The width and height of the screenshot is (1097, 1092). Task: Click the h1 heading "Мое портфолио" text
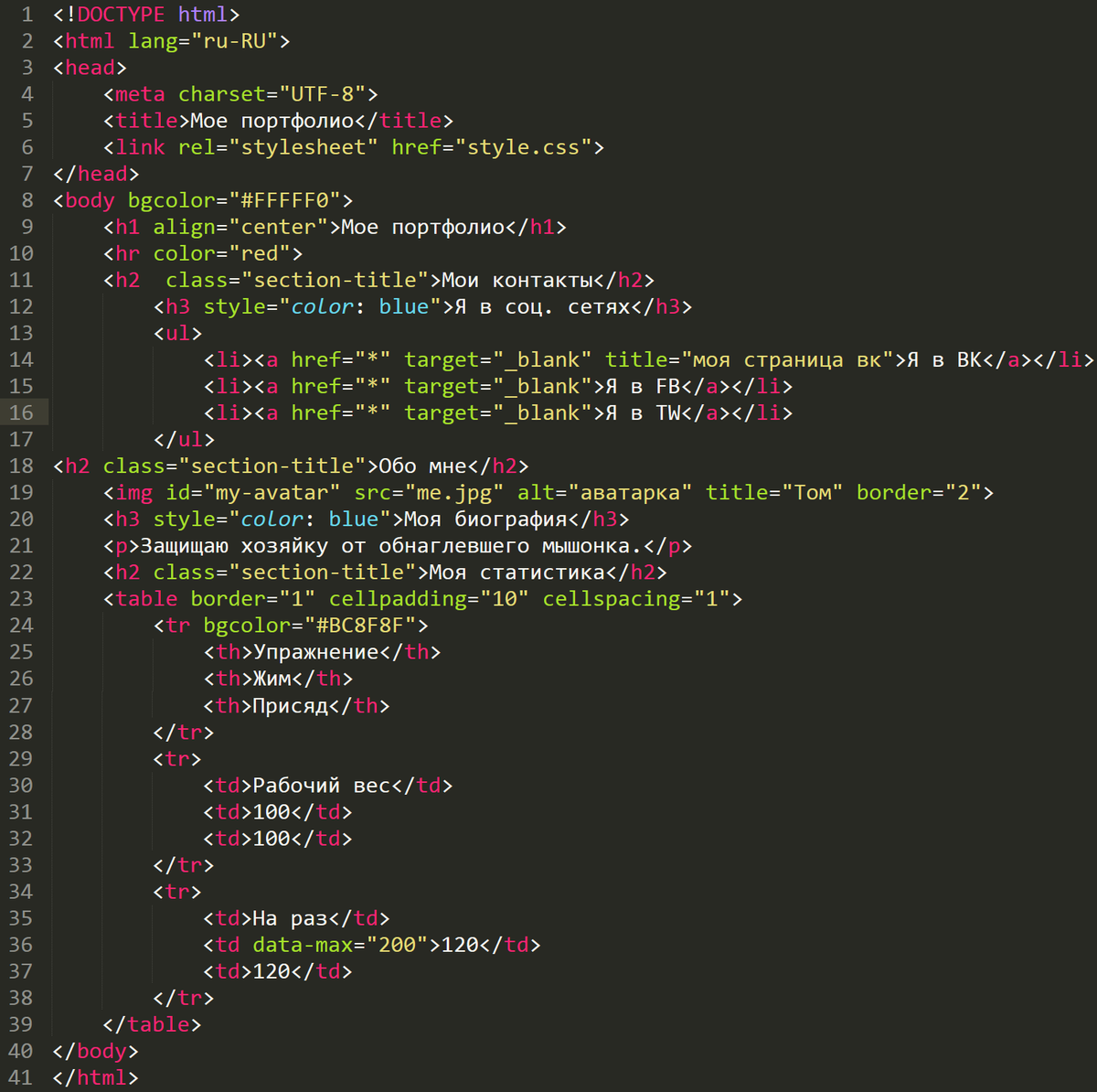click(423, 227)
